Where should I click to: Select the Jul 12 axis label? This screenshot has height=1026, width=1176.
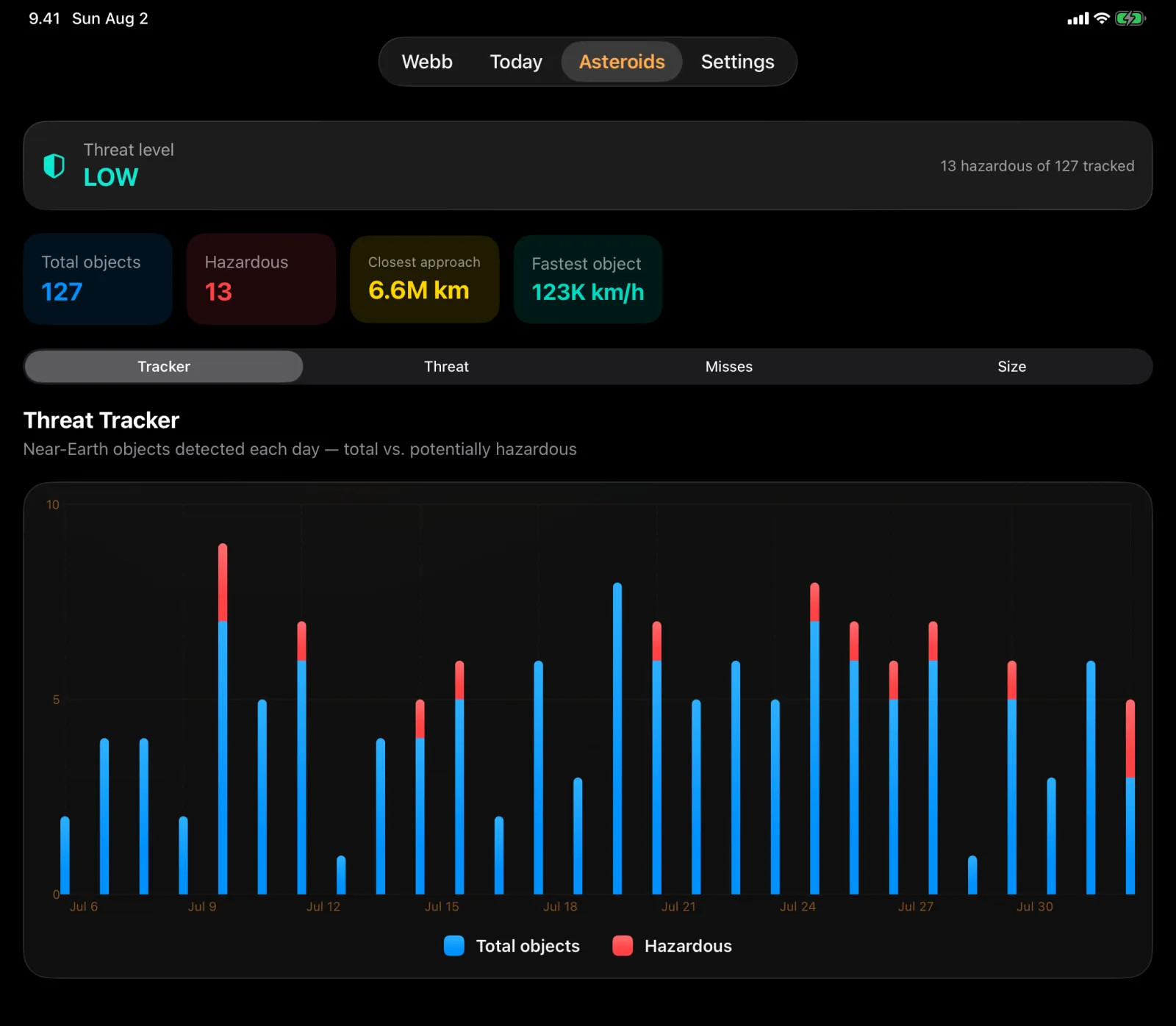pos(323,907)
